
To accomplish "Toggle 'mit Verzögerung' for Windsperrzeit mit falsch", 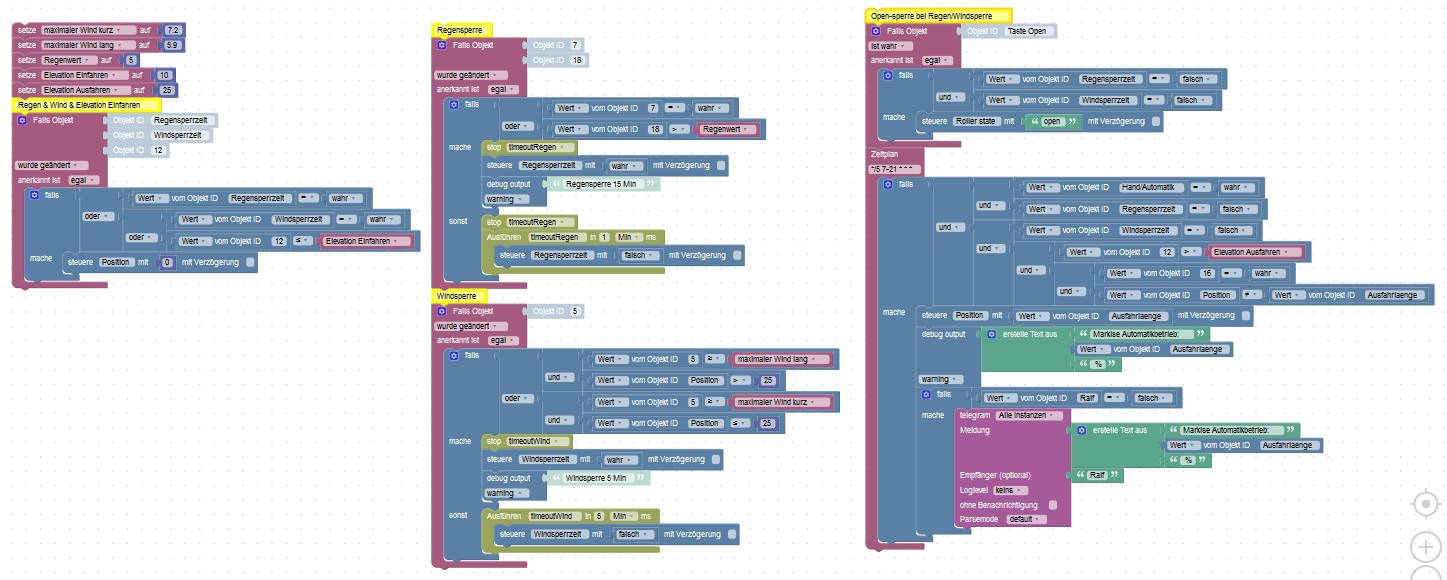I will pyautogui.click(x=733, y=535).
